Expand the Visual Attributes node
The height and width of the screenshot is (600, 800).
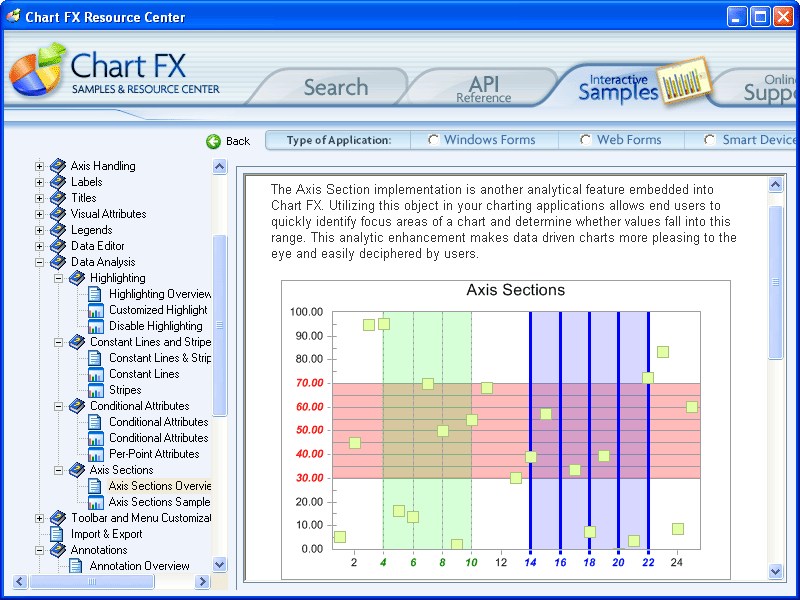pos(39,214)
